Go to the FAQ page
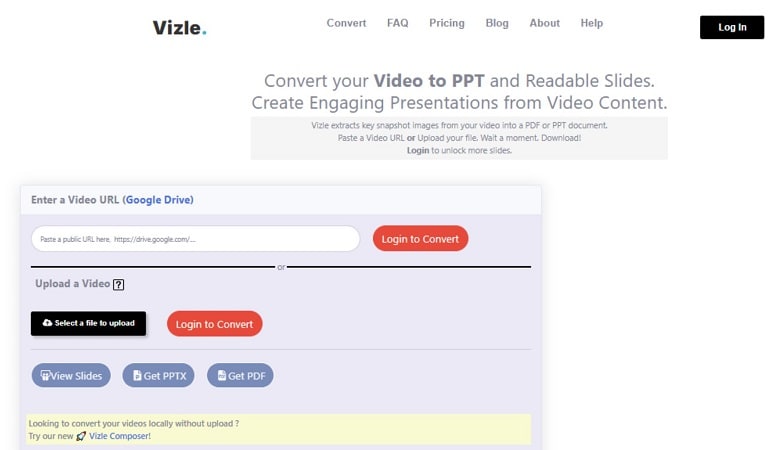Image resolution: width=769 pixels, height=450 pixels. click(397, 23)
